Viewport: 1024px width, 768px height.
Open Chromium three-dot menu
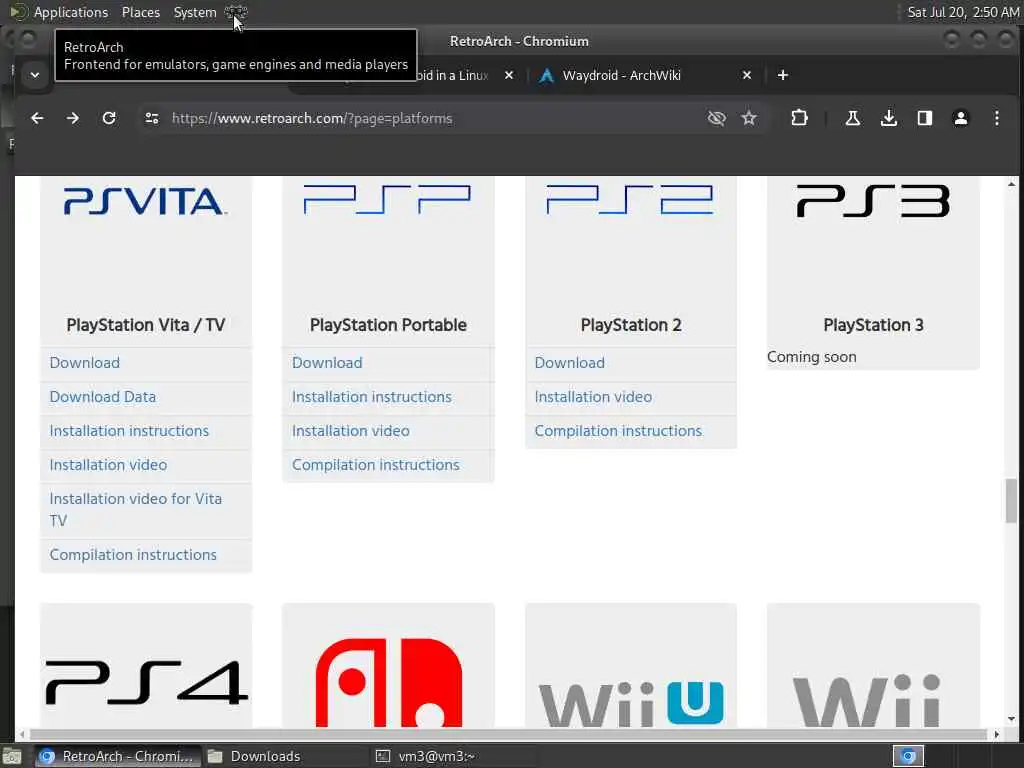(997, 118)
